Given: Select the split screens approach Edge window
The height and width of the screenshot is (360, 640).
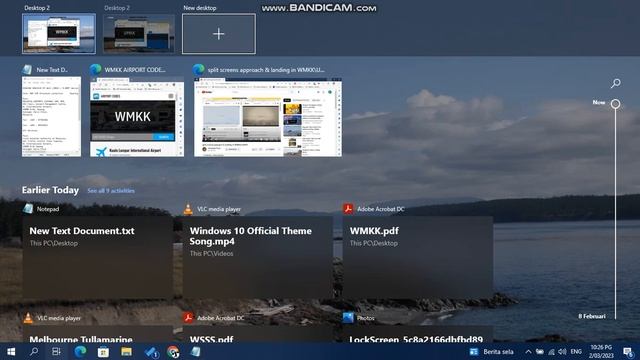Looking at the screenshot, I should click(268, 116).
